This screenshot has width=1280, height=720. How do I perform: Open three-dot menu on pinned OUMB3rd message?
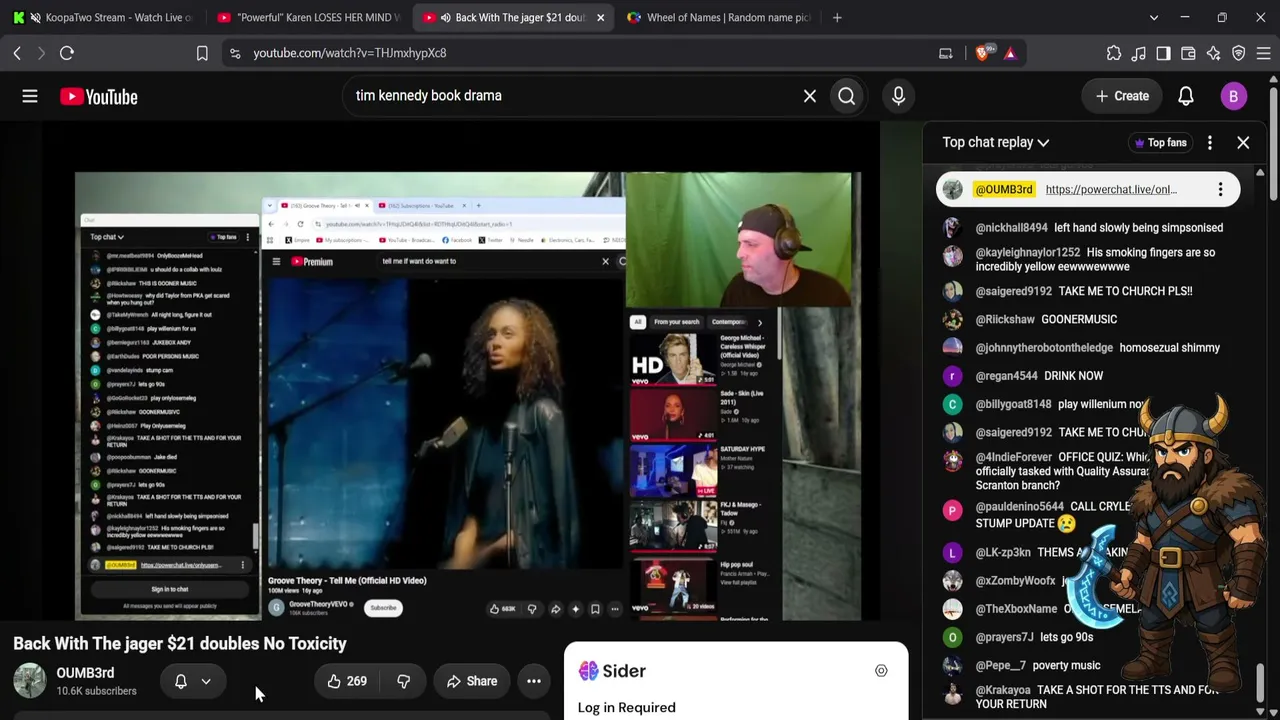pyautogui.click(x=1220, y=190)
